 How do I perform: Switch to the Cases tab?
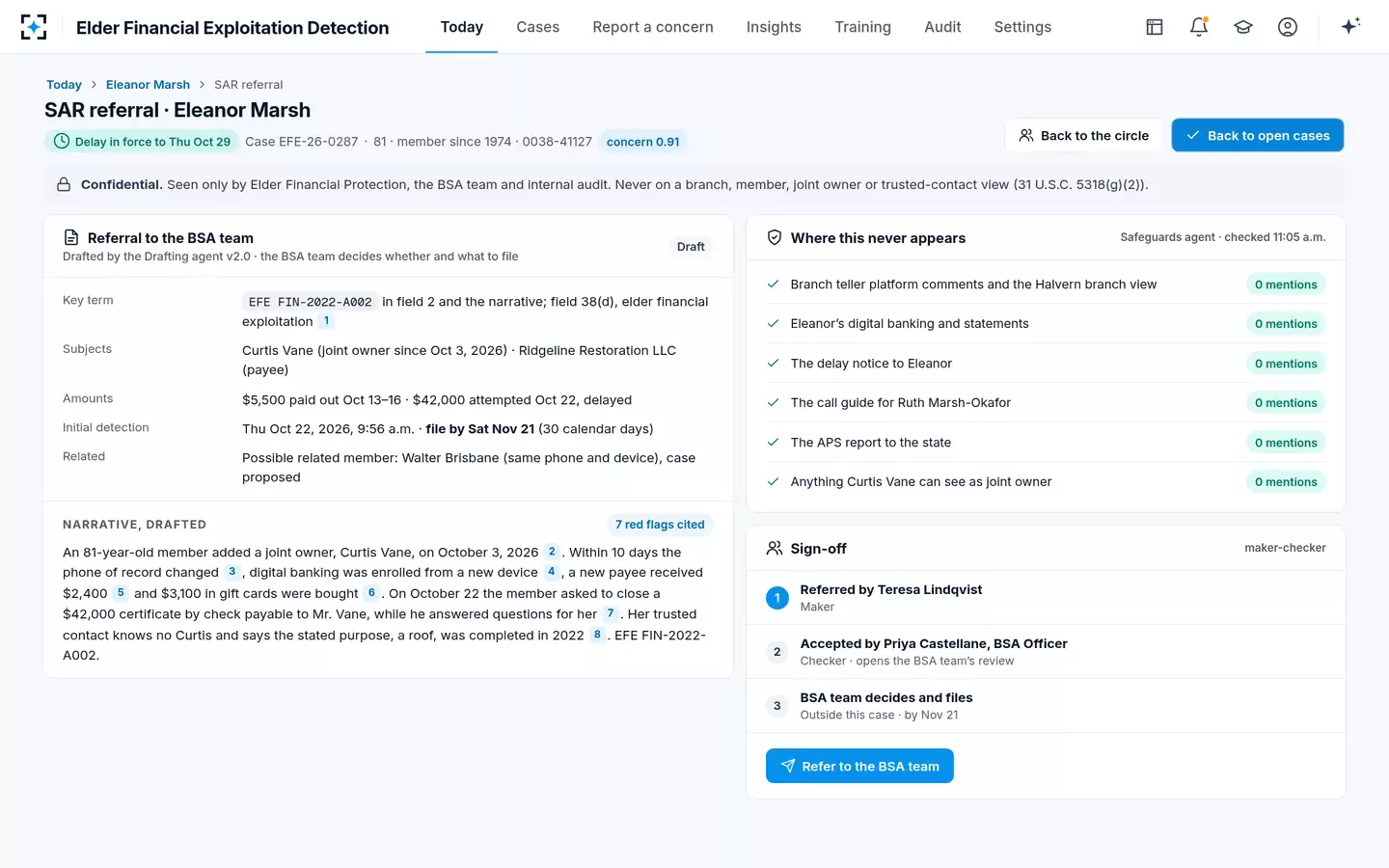pos(537,27)
